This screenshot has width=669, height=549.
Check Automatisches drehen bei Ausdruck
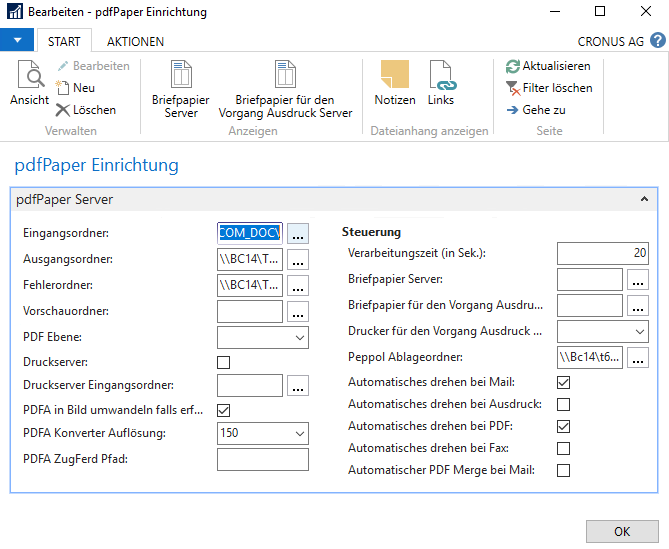click(x=564, y=404)
